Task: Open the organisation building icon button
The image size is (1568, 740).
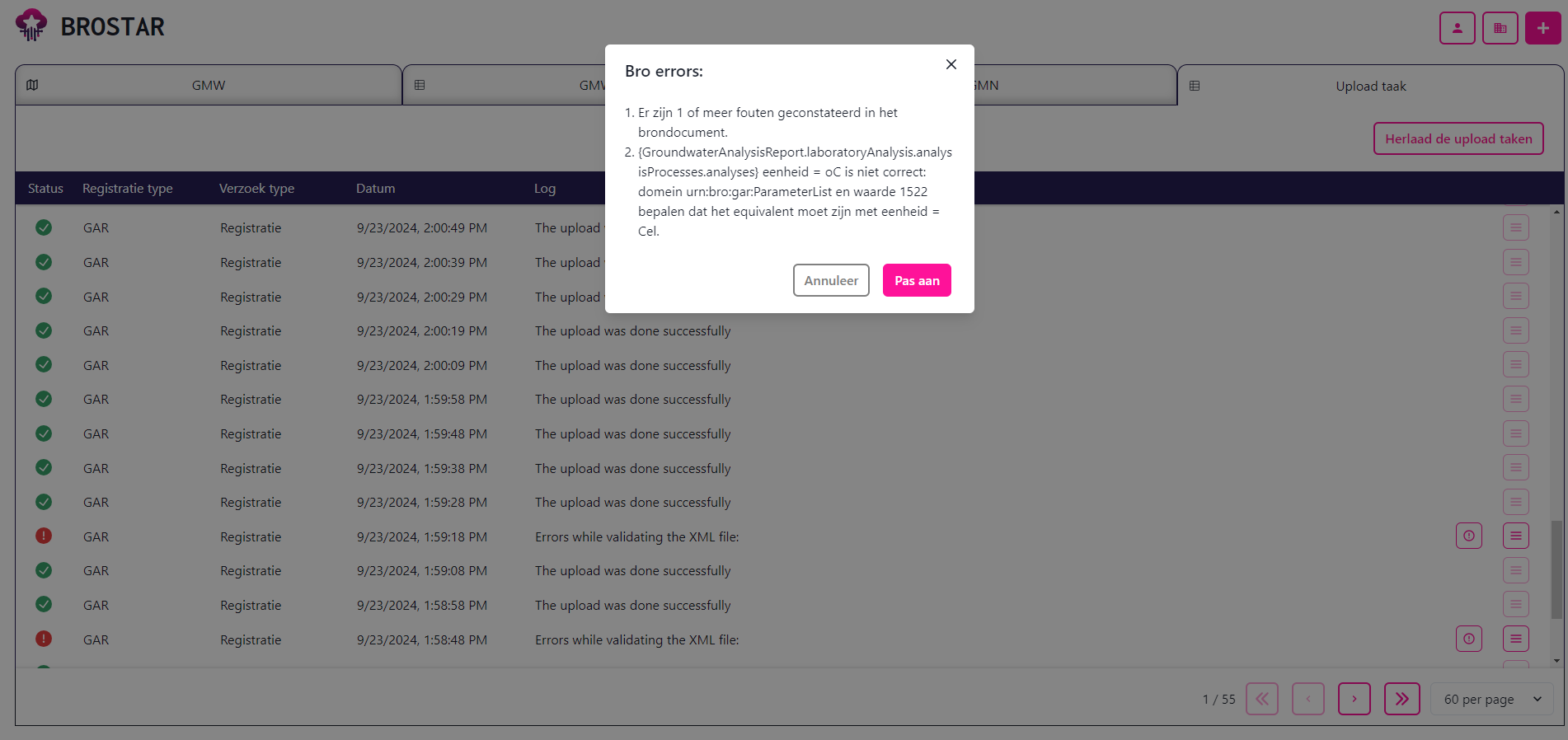Action: point(1500,28)
